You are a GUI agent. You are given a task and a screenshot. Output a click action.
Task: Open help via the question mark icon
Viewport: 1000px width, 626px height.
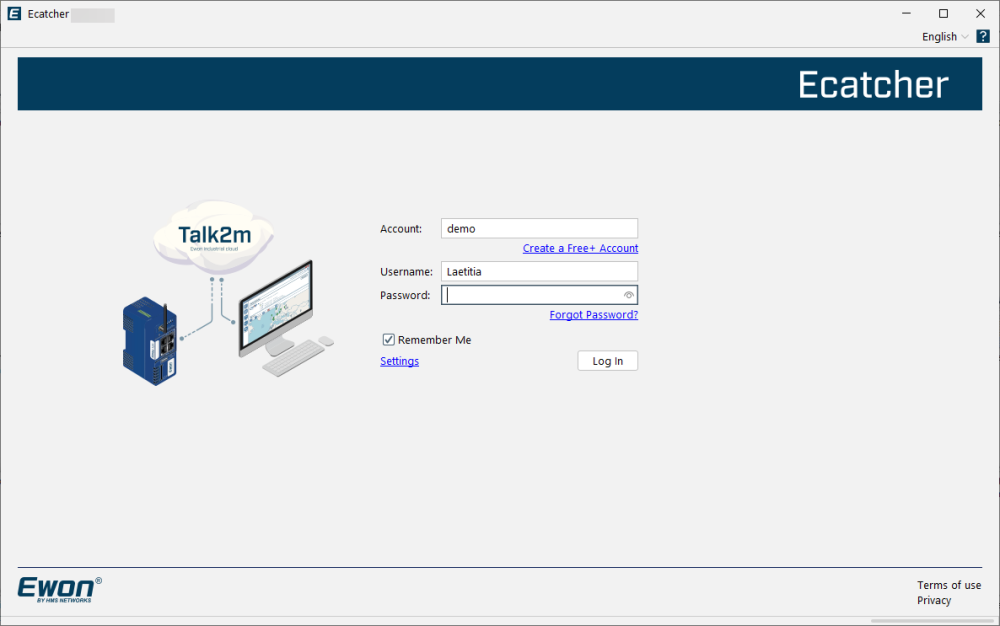coord(982,36)
